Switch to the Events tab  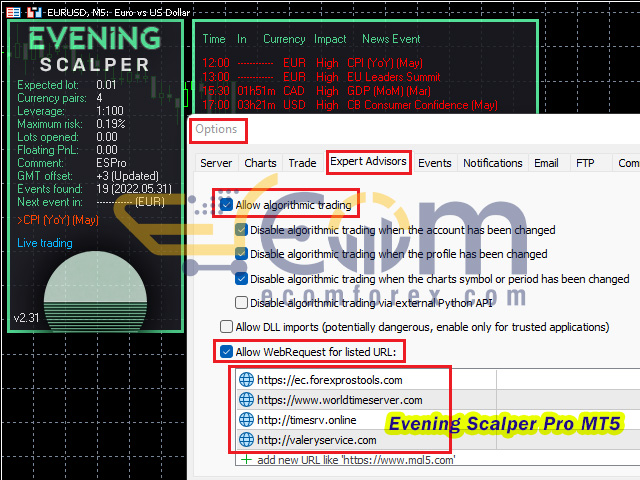click(435, 163)
